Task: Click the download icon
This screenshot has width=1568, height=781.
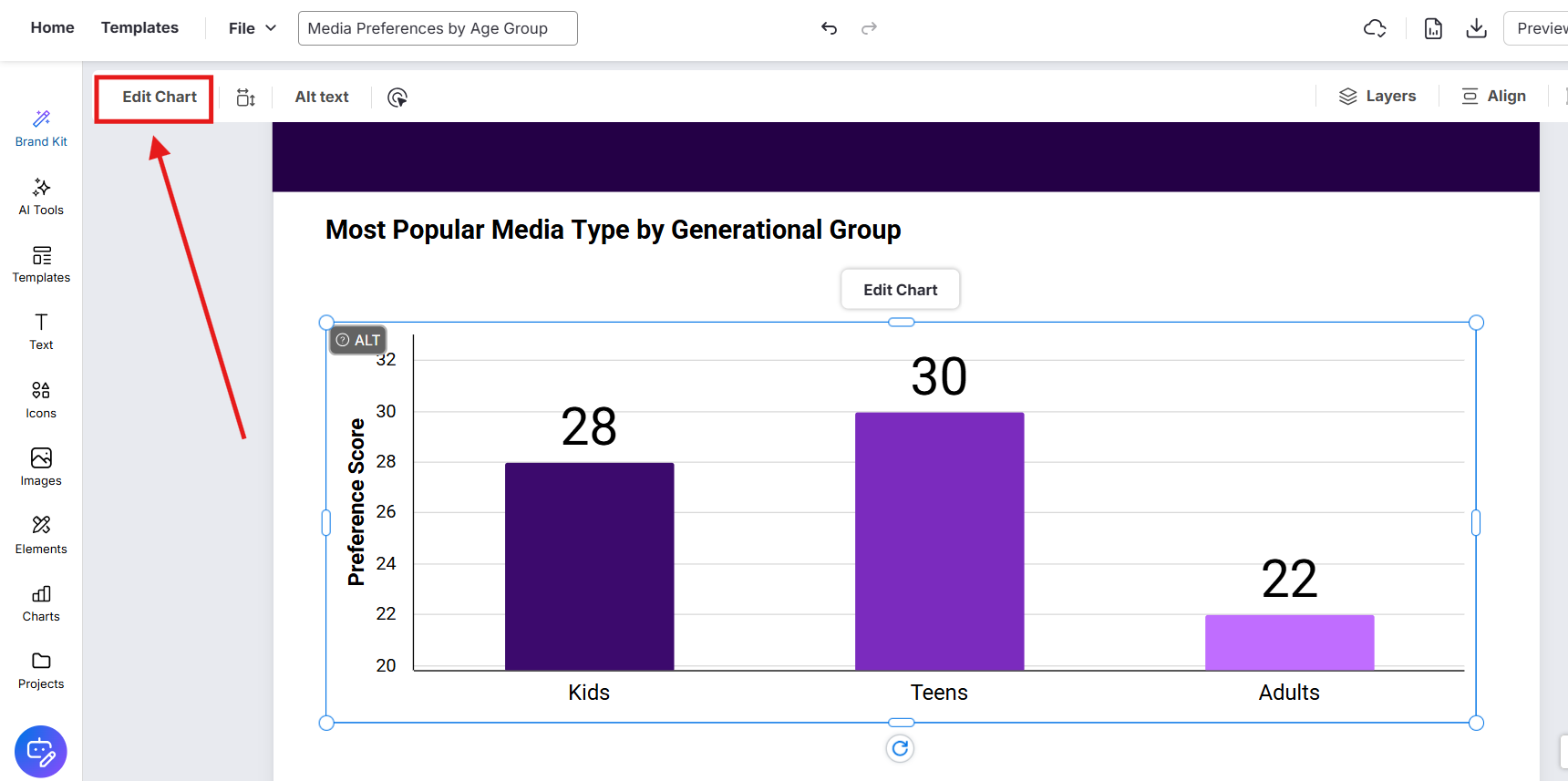Action: tap(1476, 28)
